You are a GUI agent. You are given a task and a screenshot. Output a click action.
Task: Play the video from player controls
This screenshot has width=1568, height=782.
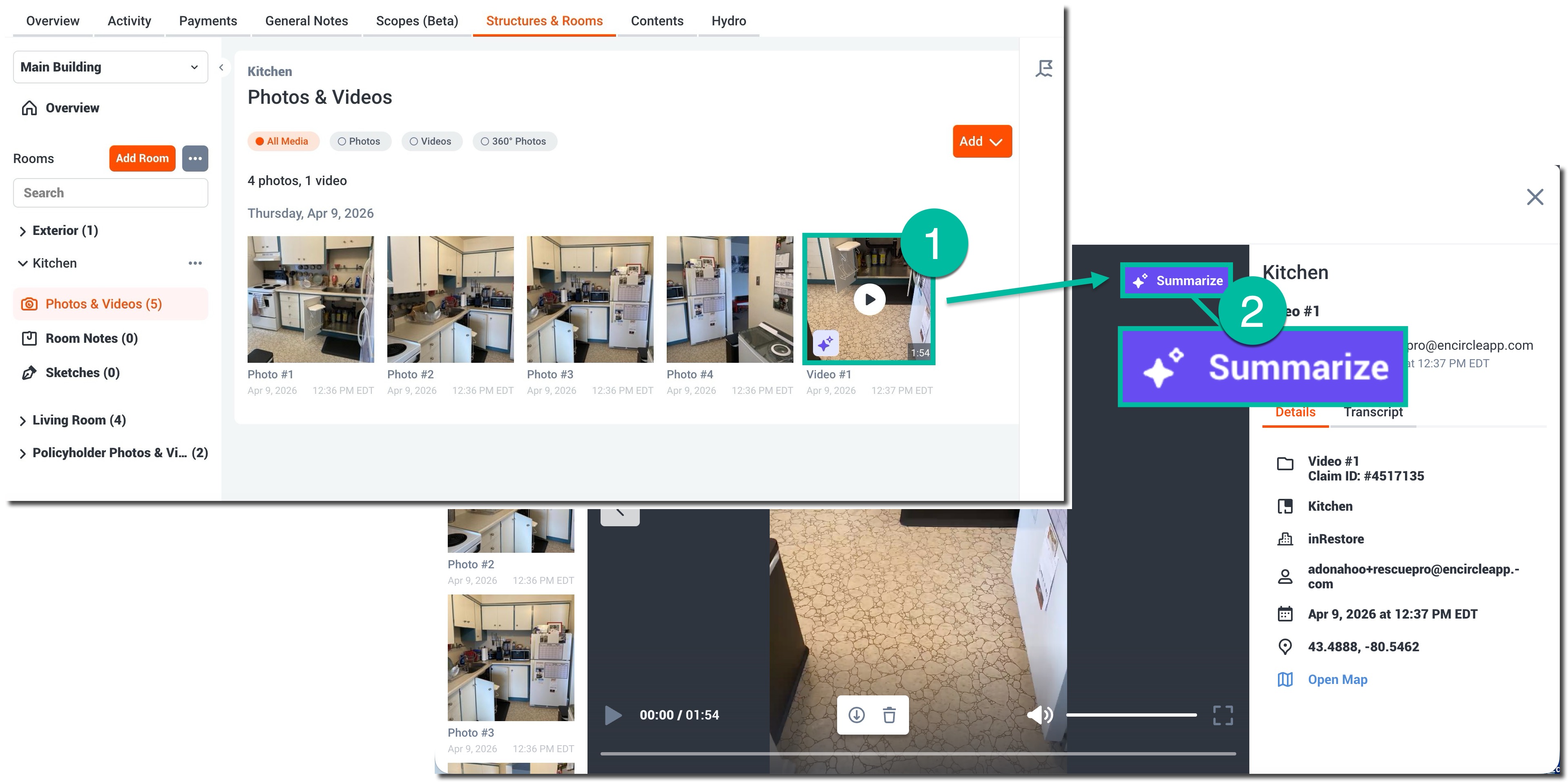[x=613, y=715]
